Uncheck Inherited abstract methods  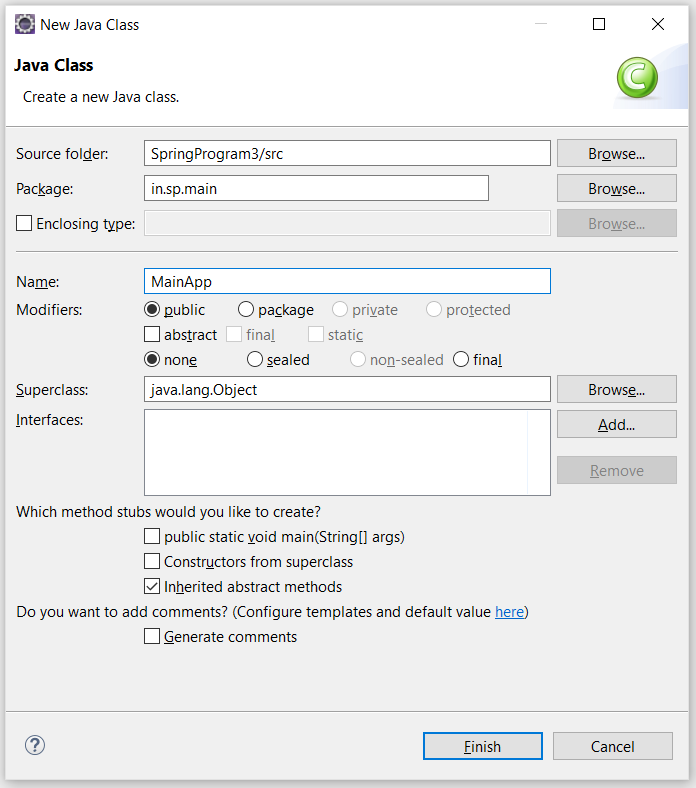pos(152,586)
